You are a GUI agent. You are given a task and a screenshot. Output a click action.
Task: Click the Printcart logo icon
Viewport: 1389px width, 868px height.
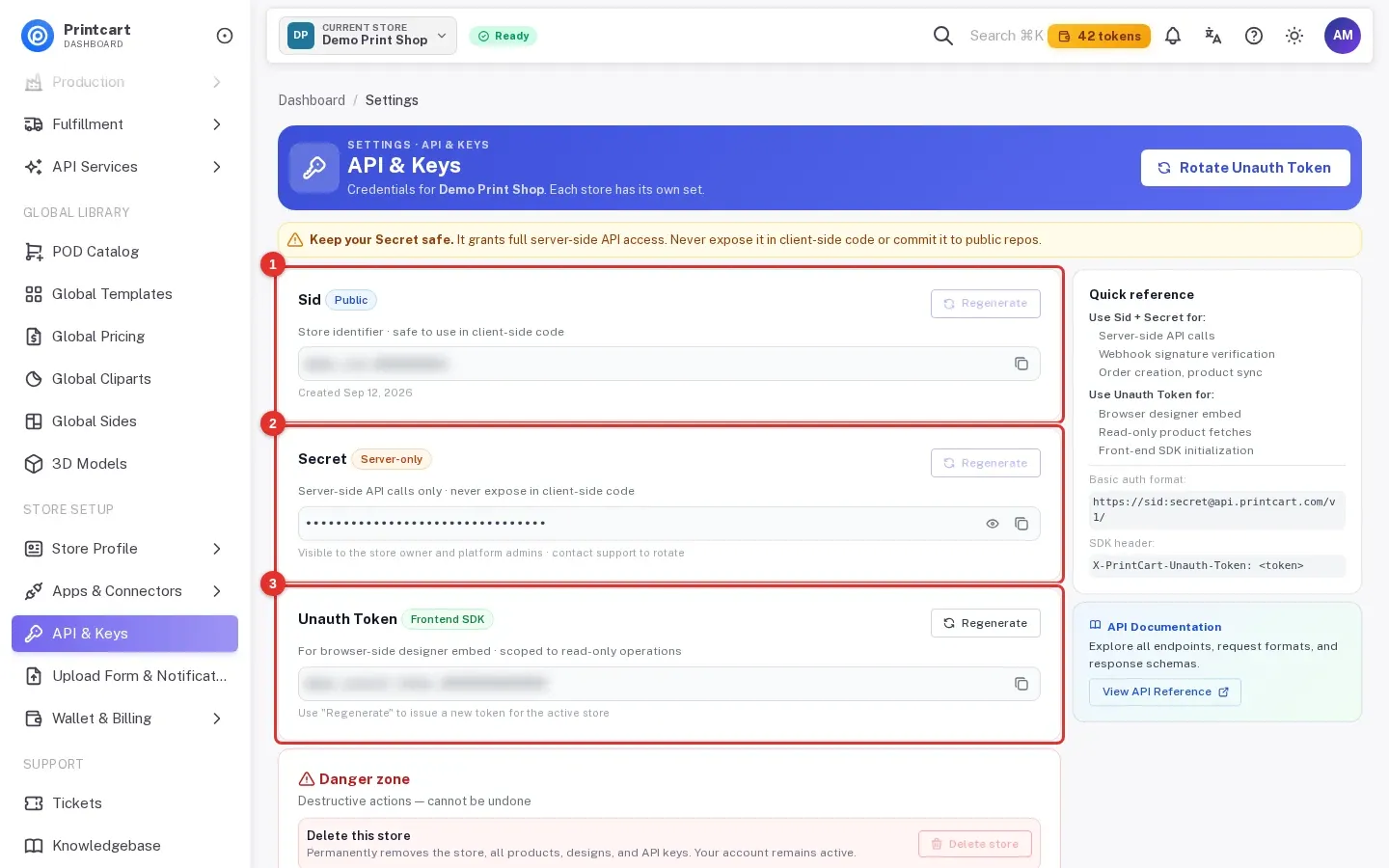pyautogui.click(x=38, y=36)
